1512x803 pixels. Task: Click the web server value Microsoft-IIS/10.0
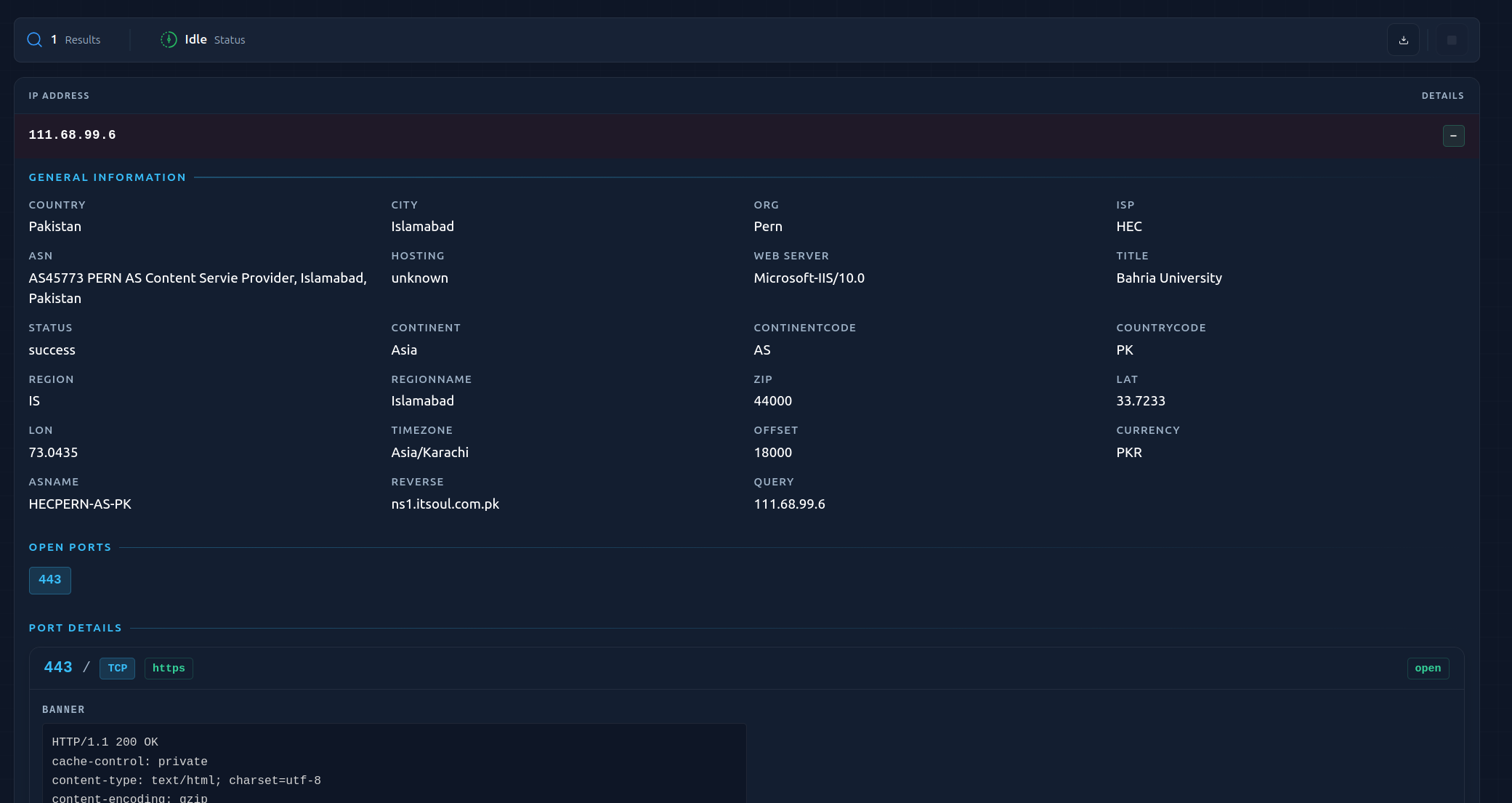[x=809, y=278]
